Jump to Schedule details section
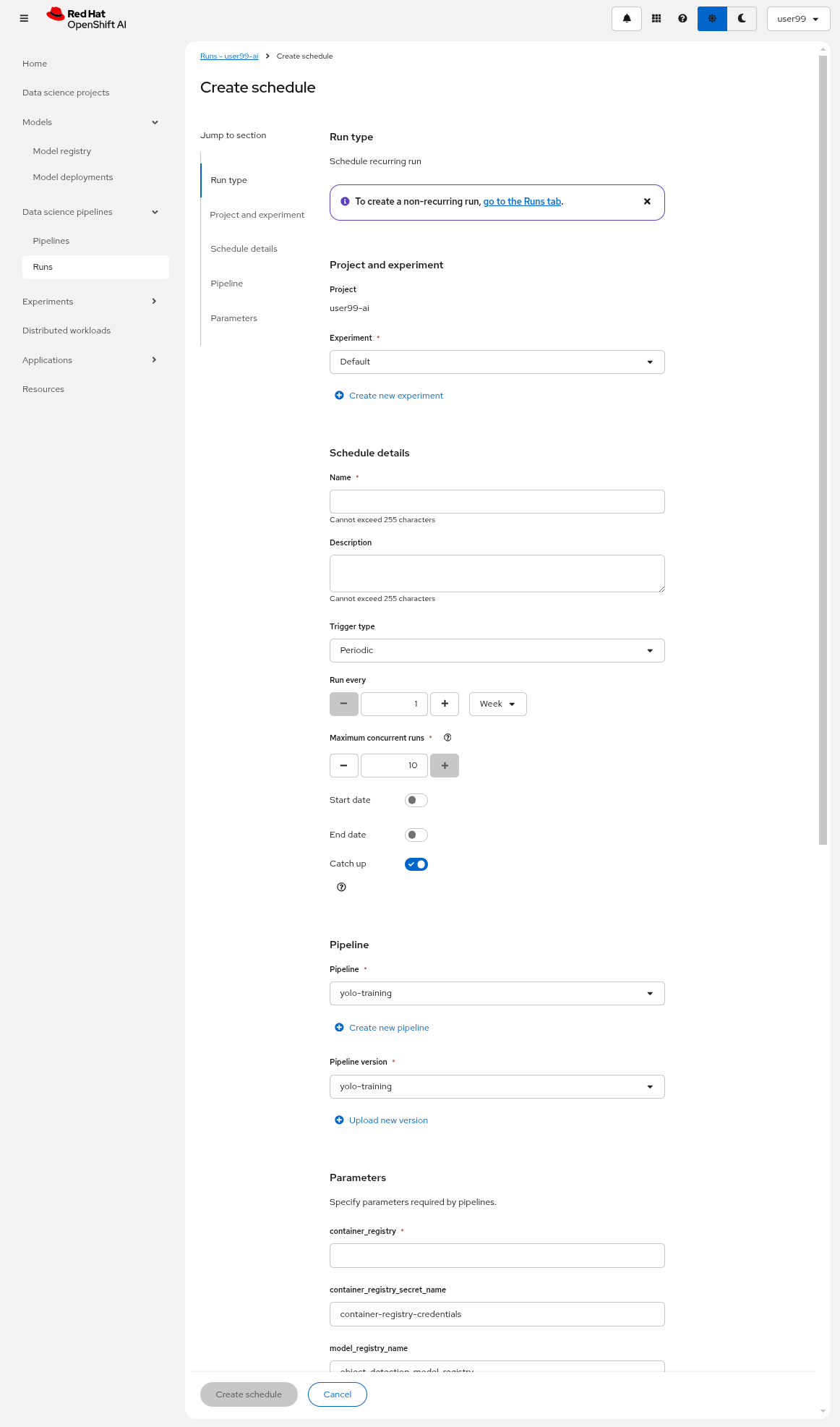840x1427 pixels. (x=244, y=249)
